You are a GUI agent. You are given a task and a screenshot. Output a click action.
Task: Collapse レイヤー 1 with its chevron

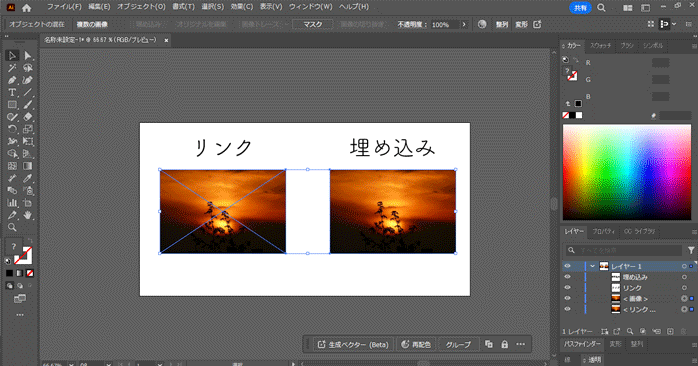(592, 266)
